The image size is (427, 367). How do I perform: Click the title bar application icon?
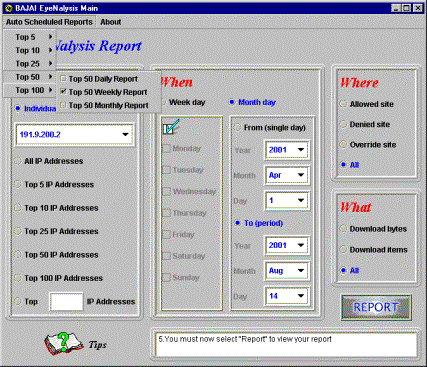point(9,8)
